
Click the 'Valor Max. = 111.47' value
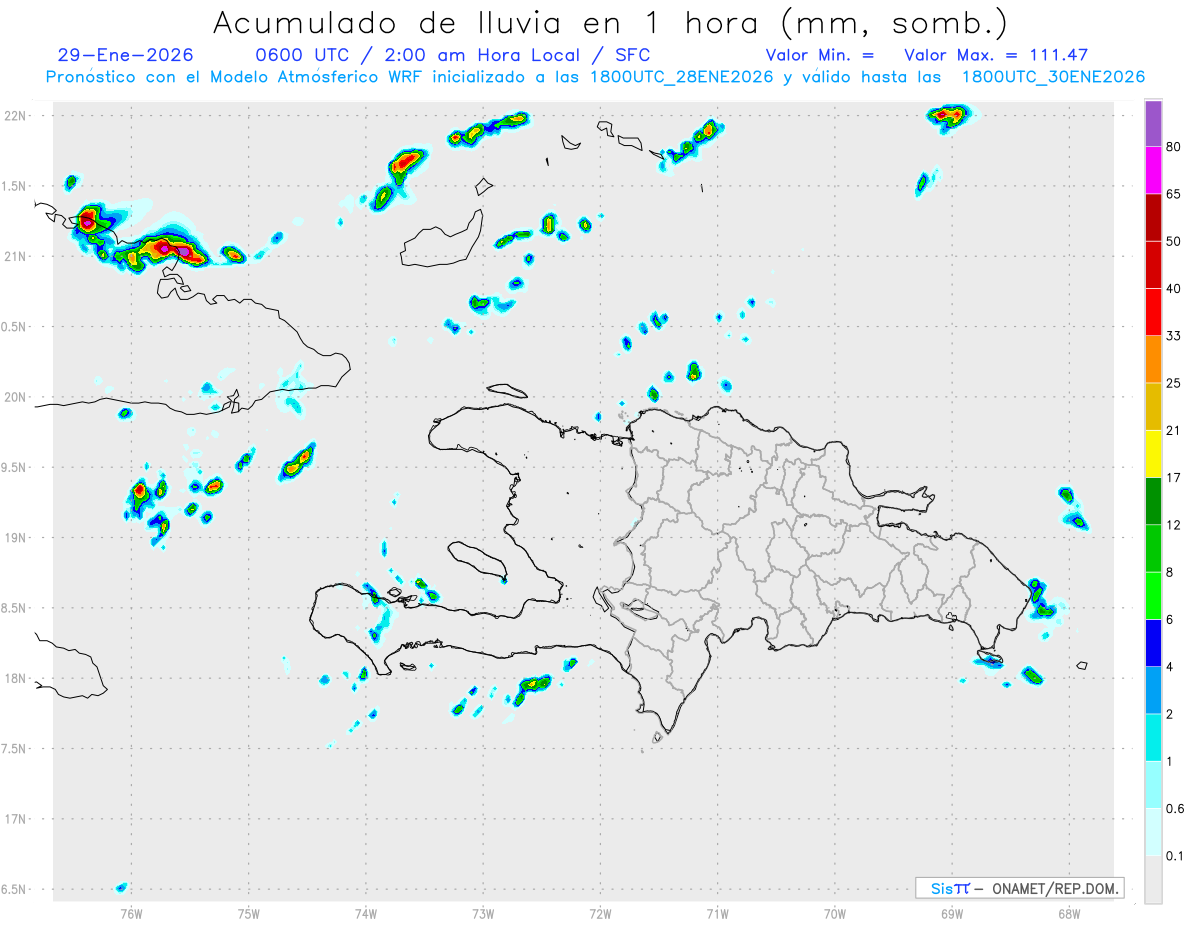click(x=996, y=55)
